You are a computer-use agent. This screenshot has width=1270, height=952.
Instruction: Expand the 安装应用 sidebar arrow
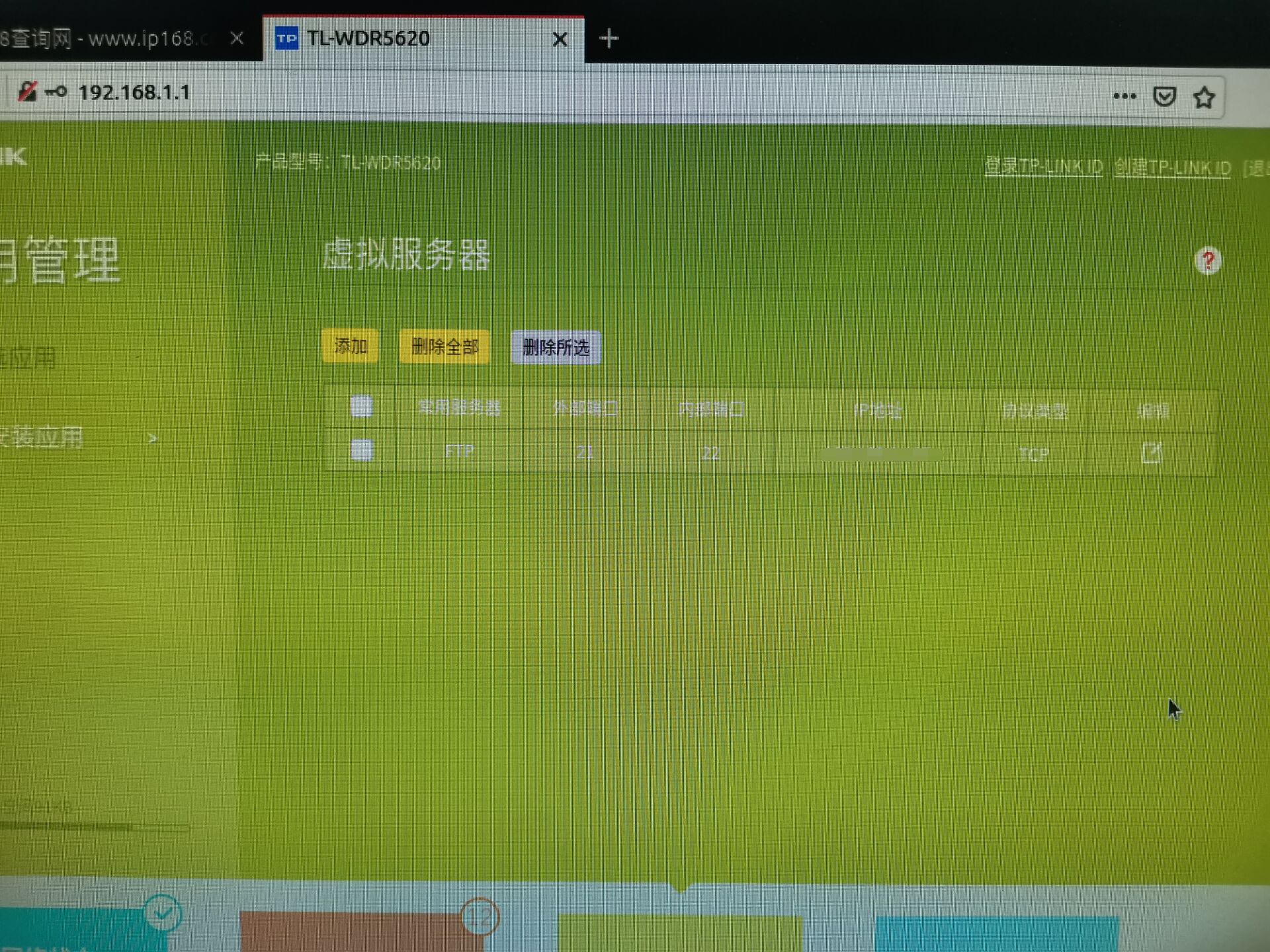pyautogui.click(x=153, y=438)
